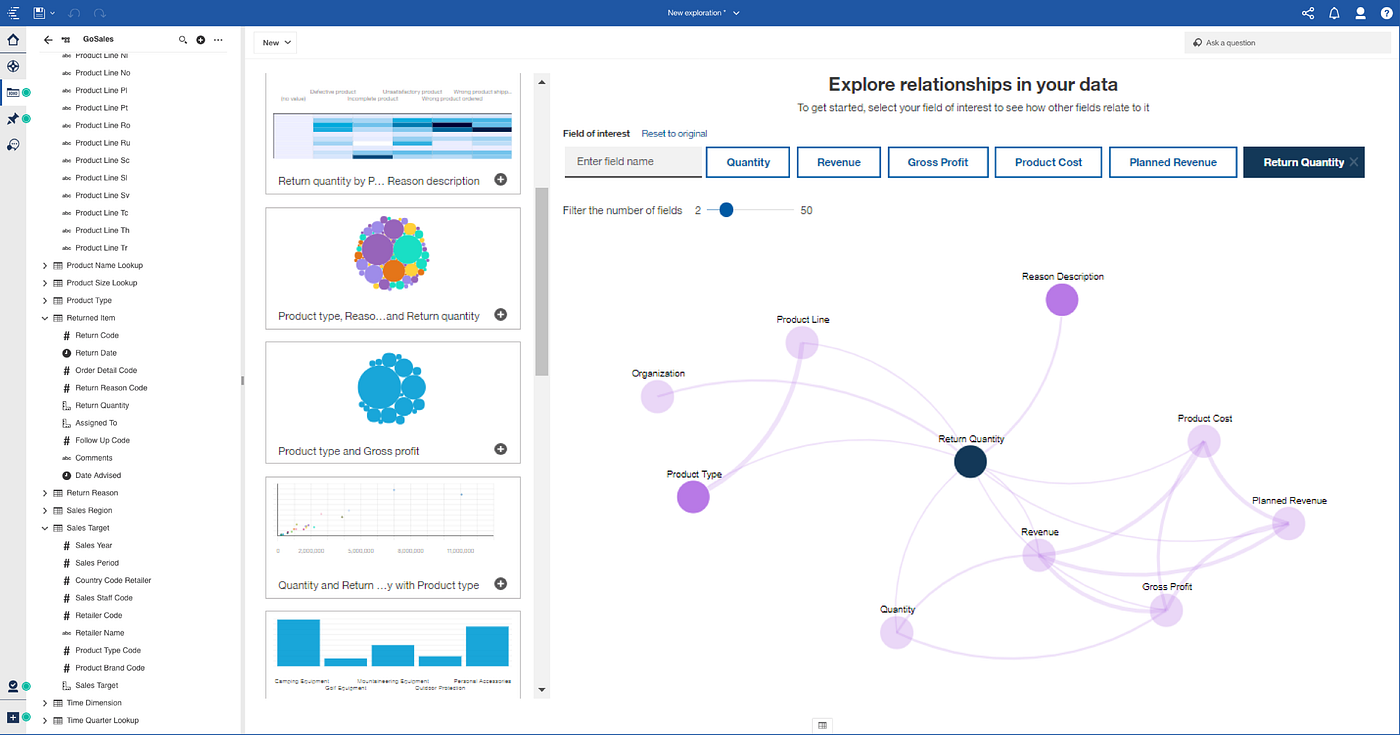The height and width of the screenshot is (735, 1400).
Task: Search within the GoSales source panel
Action: (x=182, y=39)
